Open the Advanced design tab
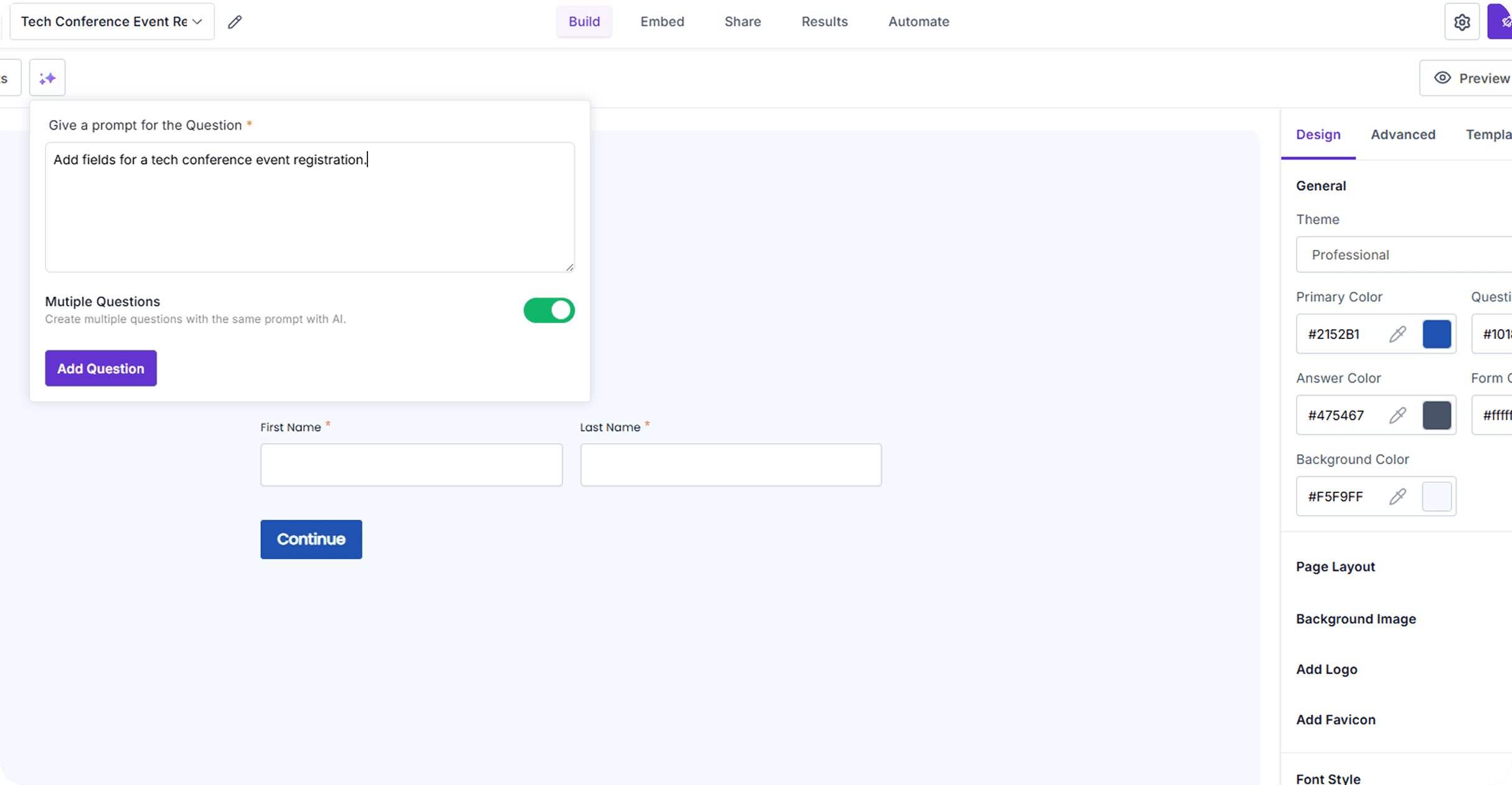 tap(1403, 135)
